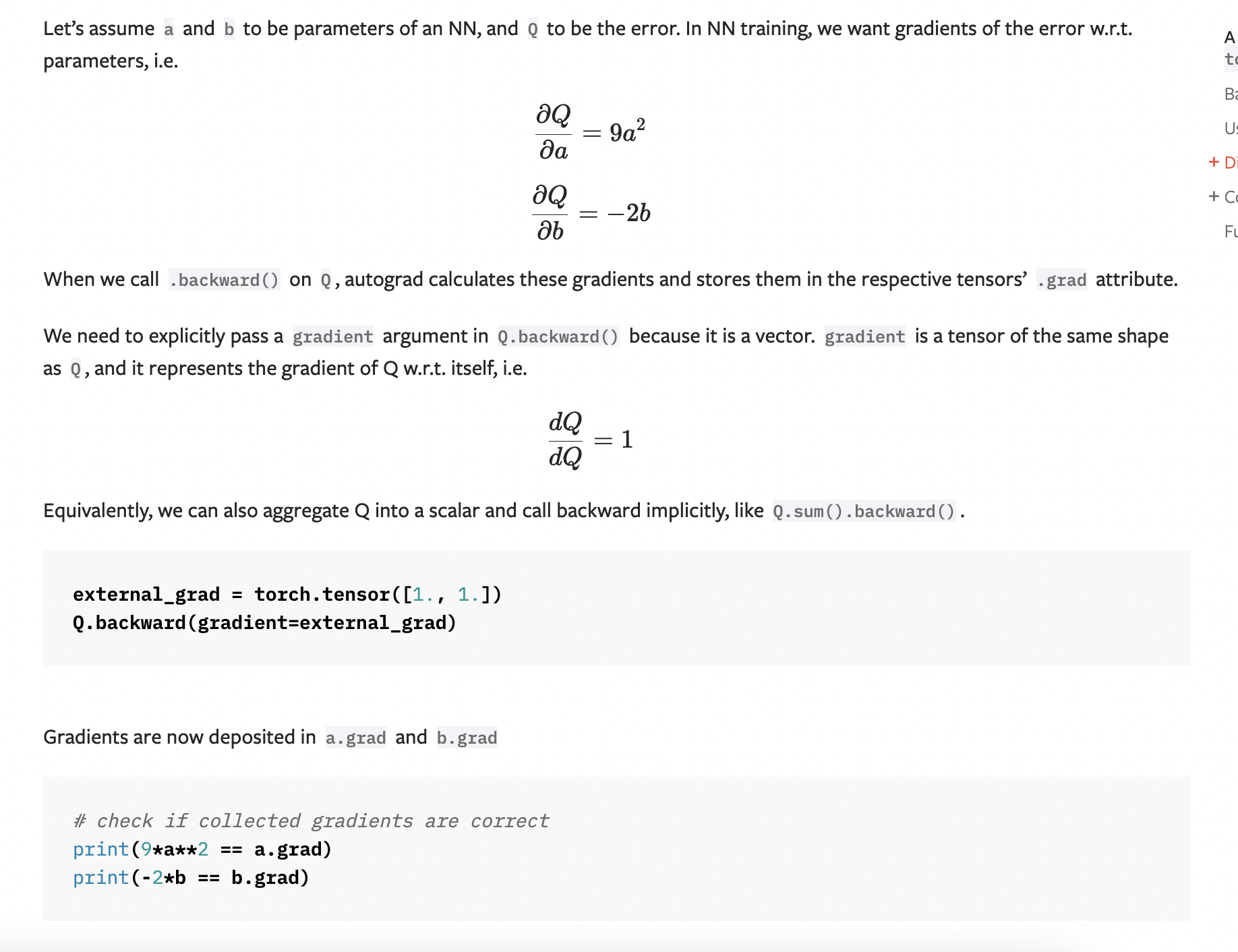Click the inline a.grad code label
Screen dimensions: 1238x952
pyautogui.click(x=355, y=738)
